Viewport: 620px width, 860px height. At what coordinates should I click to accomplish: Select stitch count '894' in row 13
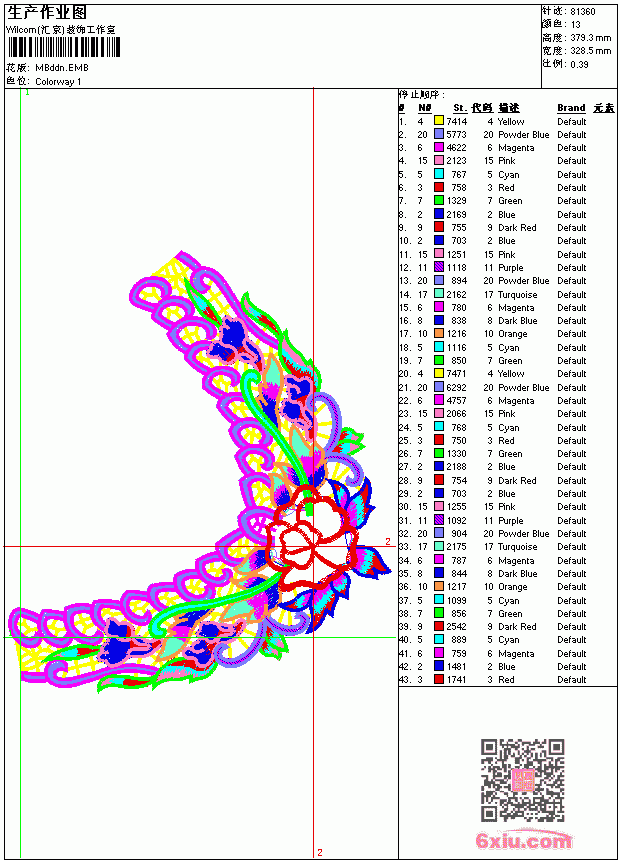[x=459, y=280]
